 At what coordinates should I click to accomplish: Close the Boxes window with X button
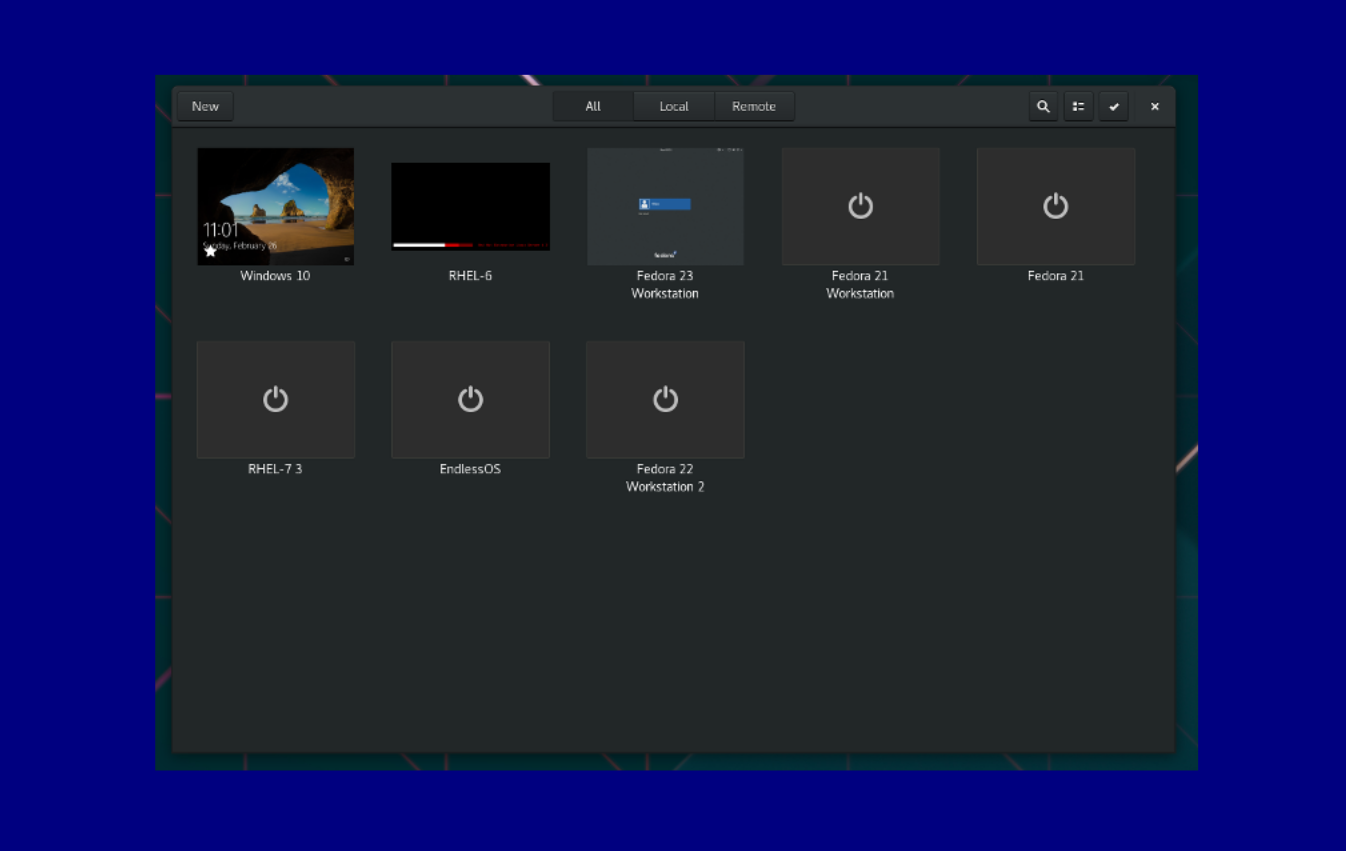pyautogui.click(x=1154, y=106)
